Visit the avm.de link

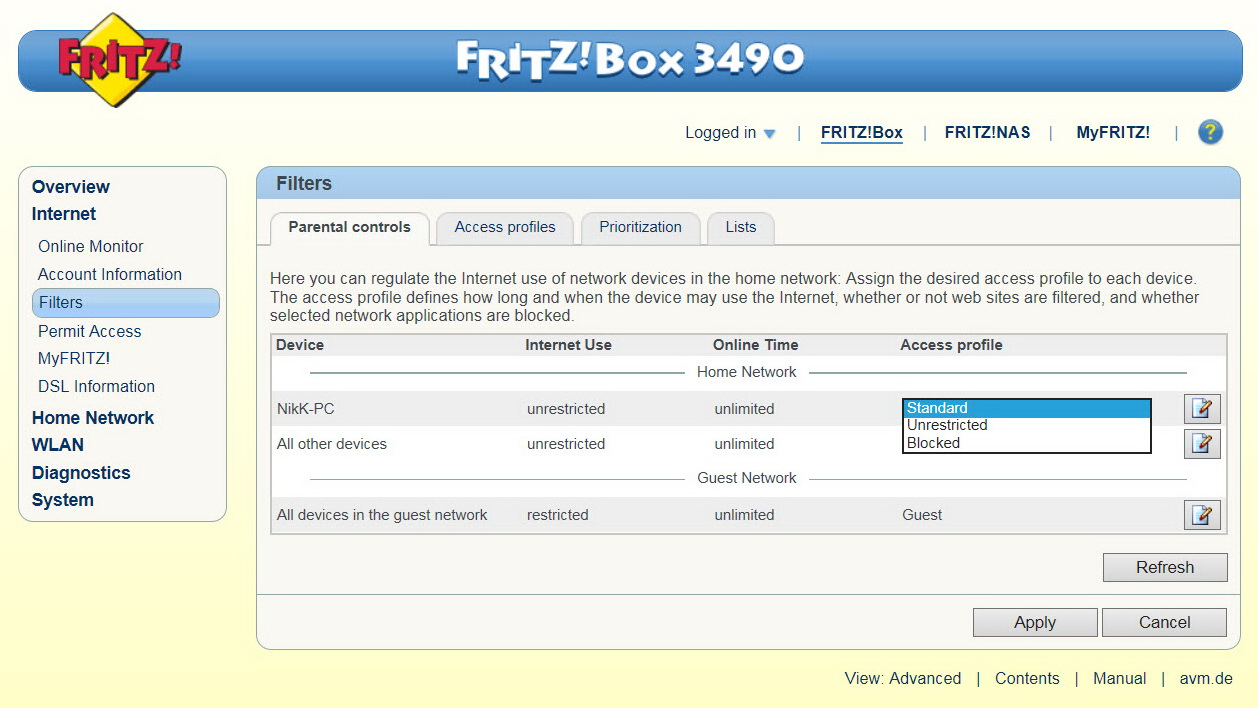[1206, 678]
